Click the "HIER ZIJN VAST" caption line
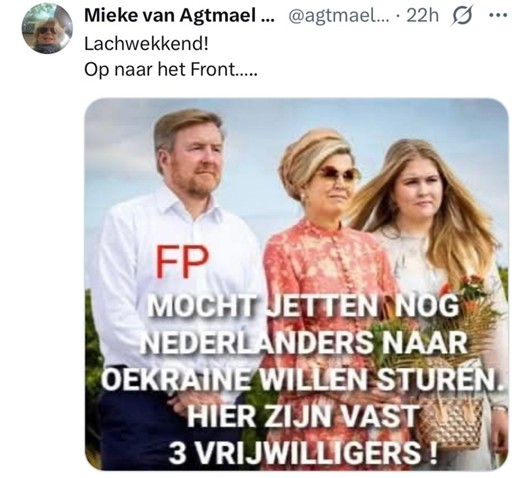 302,416
